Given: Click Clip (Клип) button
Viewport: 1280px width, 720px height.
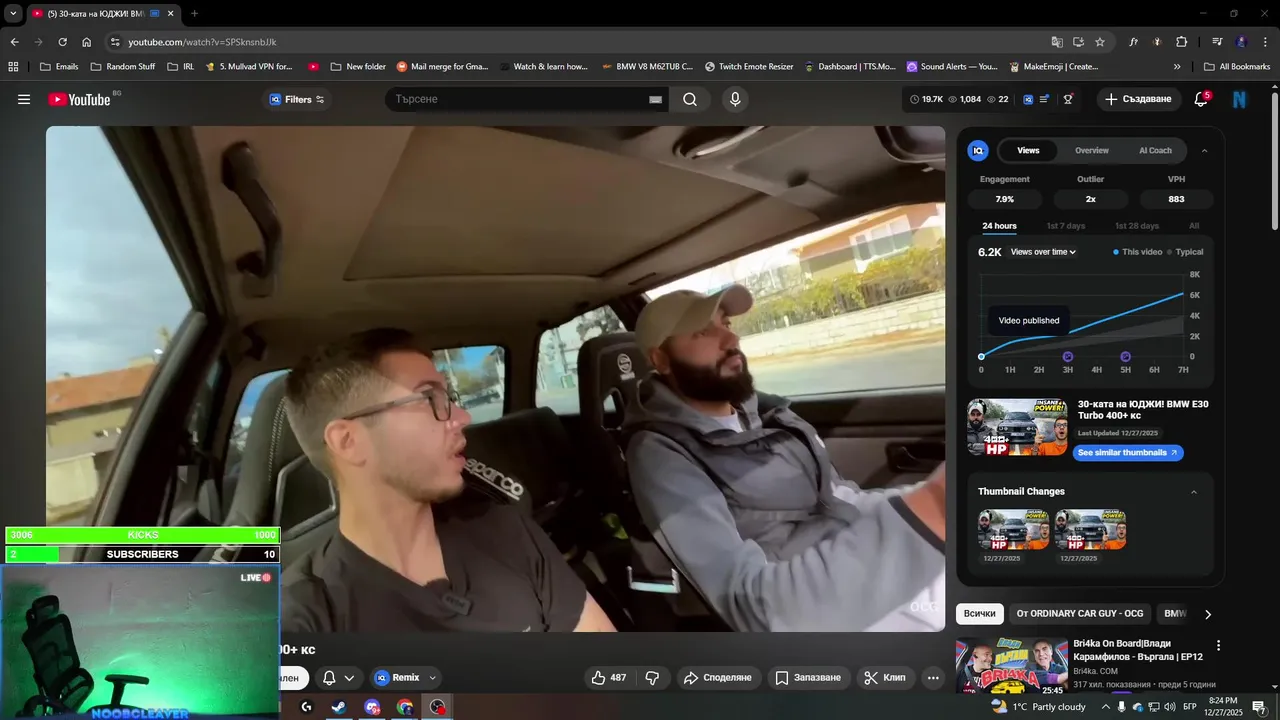Looking at the screenshot, I should coord(885,678).
